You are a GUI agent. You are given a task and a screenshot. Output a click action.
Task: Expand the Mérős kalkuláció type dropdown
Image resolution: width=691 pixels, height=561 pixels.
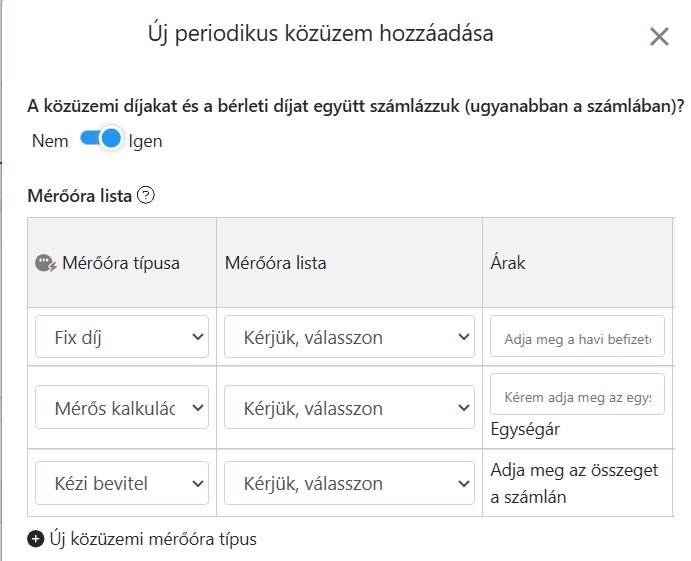pyautogui.click(x=122, y=408)
